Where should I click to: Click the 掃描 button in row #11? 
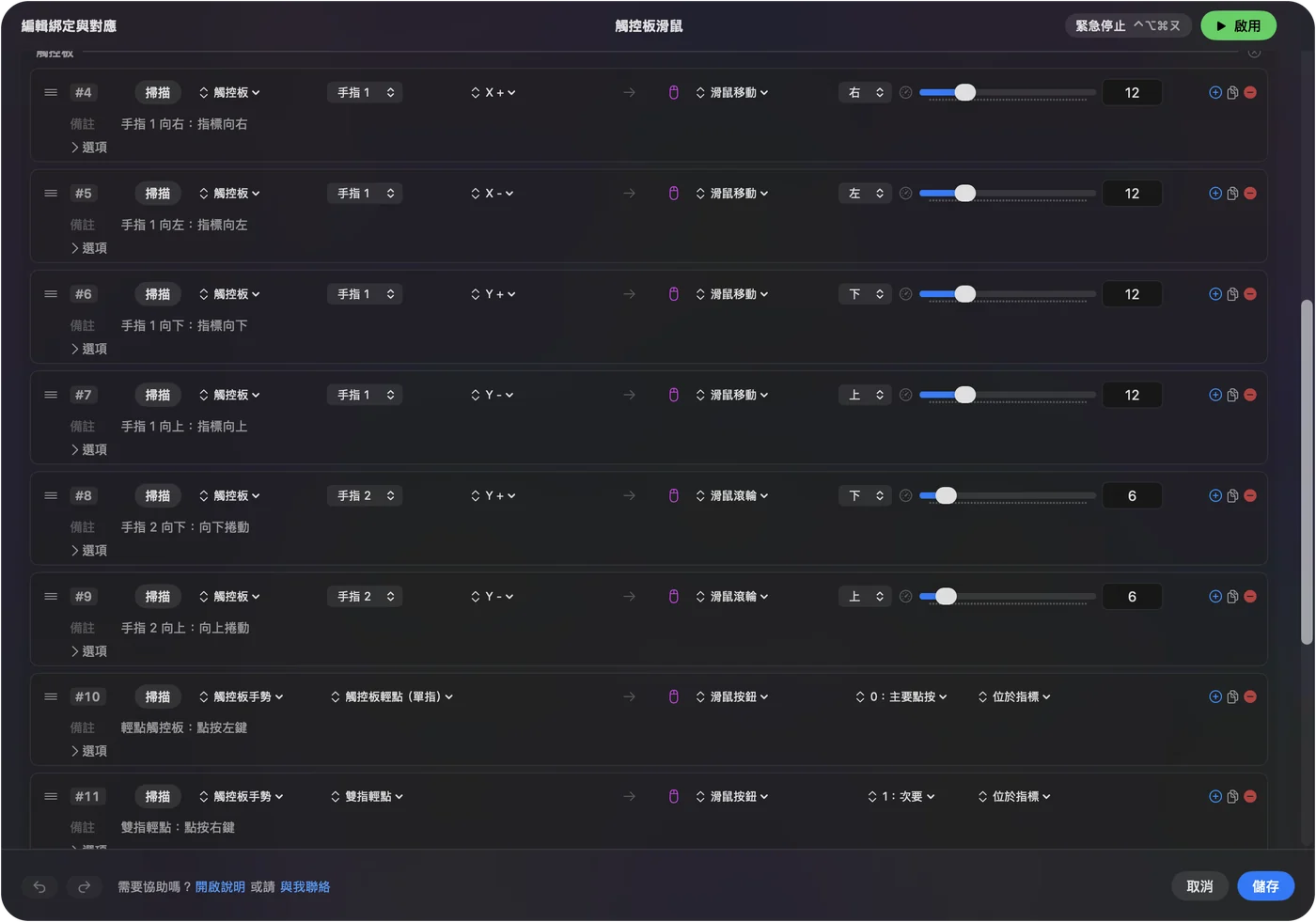(158, 796)
